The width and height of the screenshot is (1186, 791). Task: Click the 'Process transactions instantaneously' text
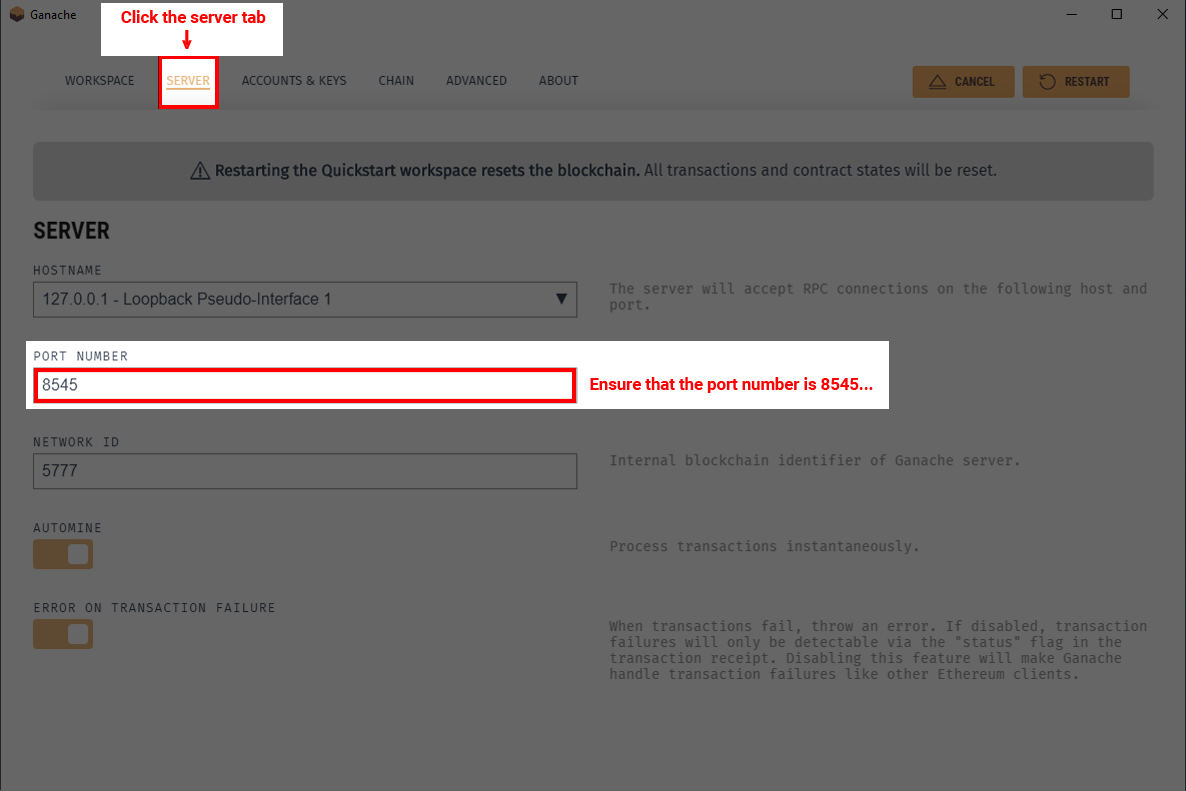pyautogui.click(x=764, y=546)
